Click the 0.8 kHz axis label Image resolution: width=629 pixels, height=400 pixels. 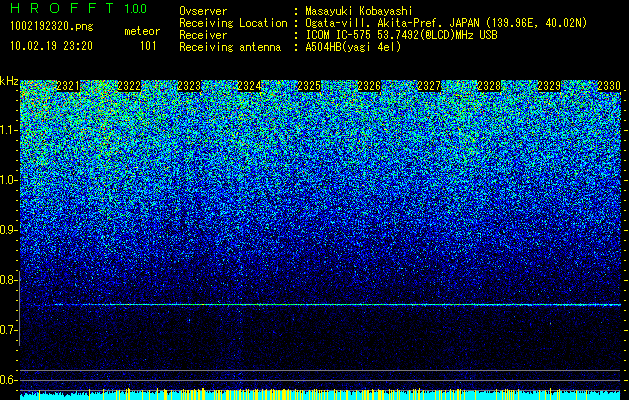[x=9, y=280]
